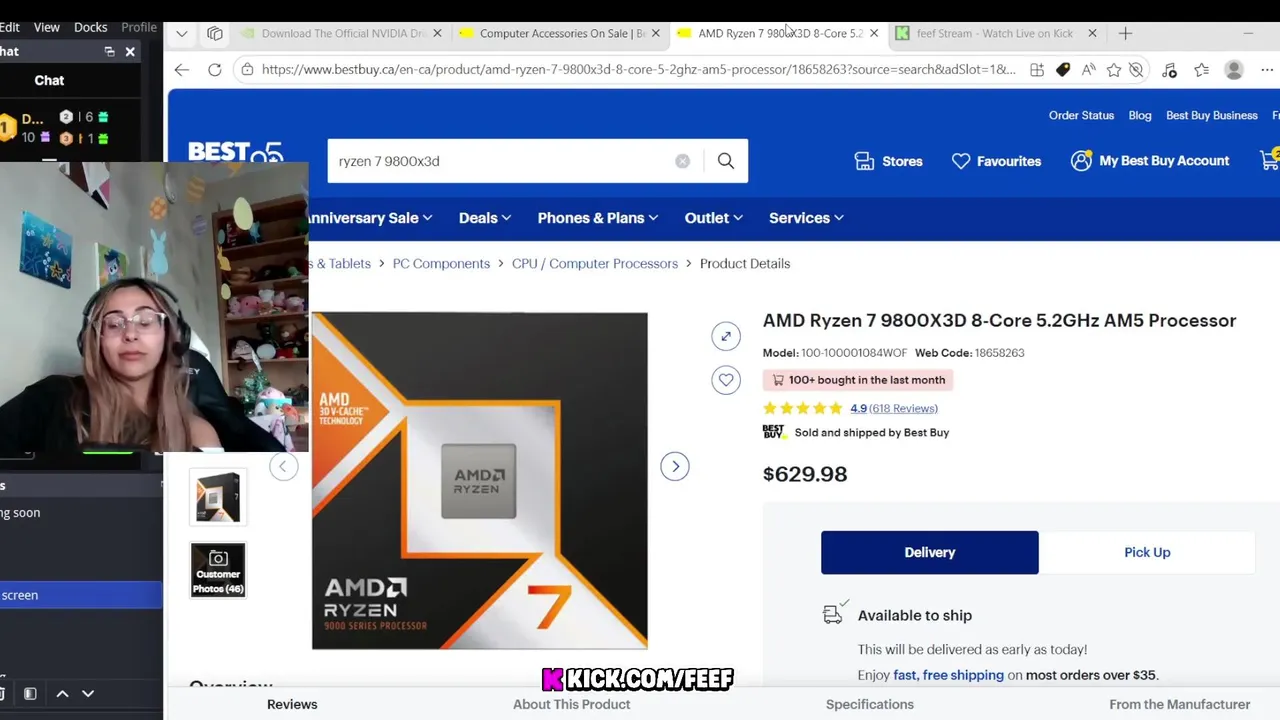Bookmark page with the star icon in address bar
Viewport: 1280px width, 720px height.
click(1114, 69)
